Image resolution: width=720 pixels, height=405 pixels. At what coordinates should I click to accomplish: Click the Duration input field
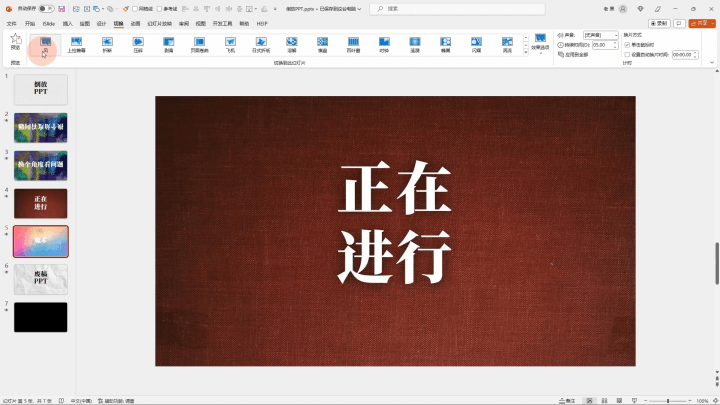pyautogui.click(x=602, y=45)
